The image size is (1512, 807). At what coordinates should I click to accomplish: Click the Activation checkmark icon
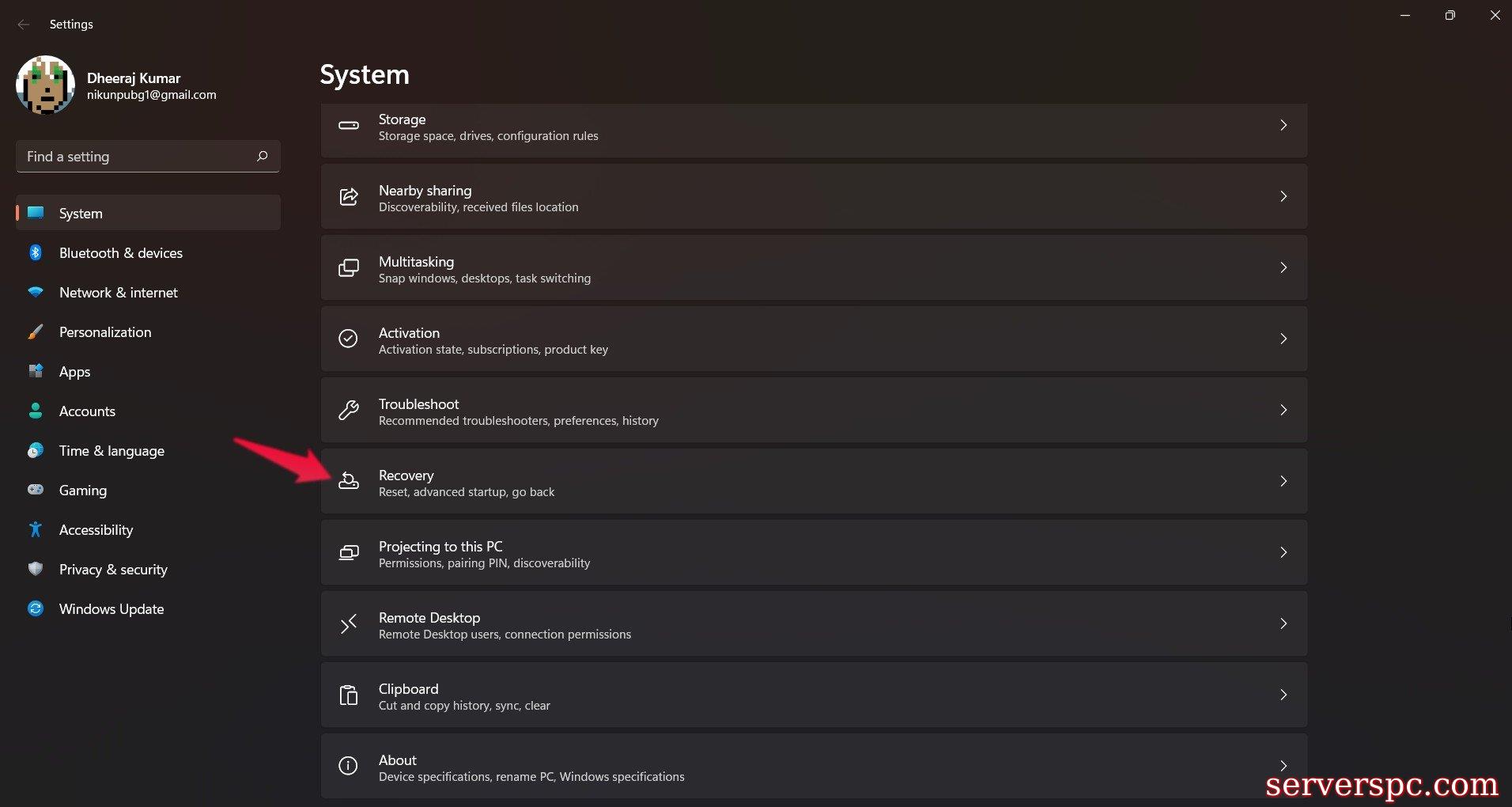pos(349,339)
